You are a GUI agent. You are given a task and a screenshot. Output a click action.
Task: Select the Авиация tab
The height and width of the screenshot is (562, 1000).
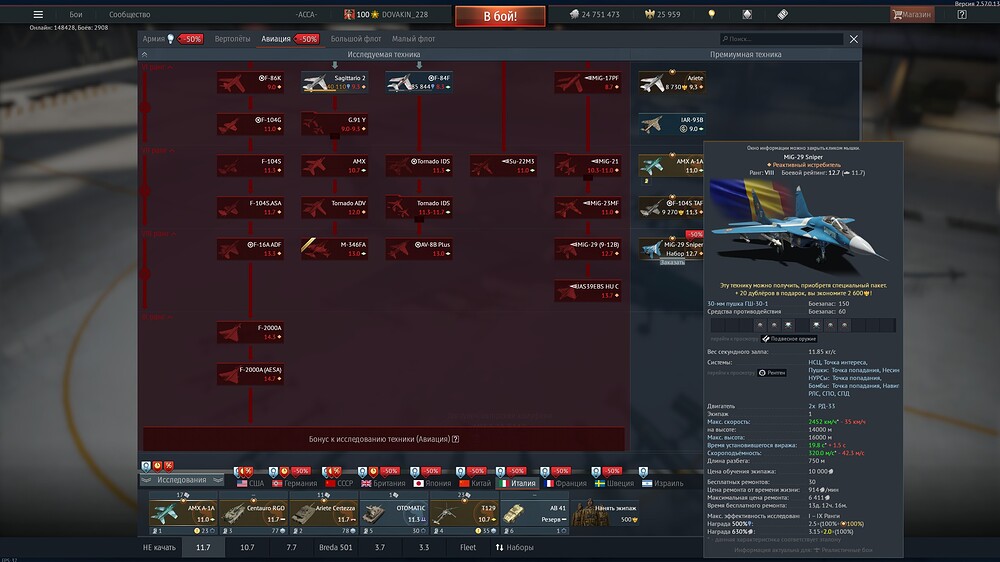point(276,39)
